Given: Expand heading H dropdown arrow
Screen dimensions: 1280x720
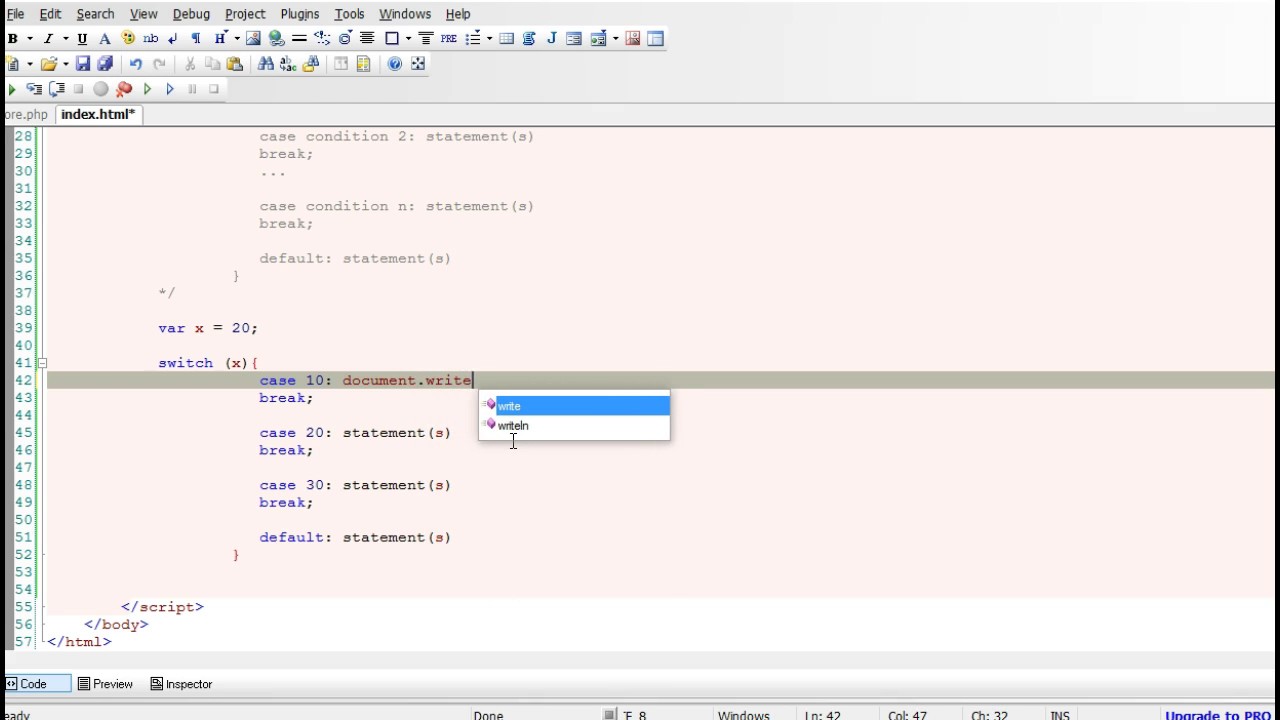Looking at the screenshot, I should coord(237,39).
